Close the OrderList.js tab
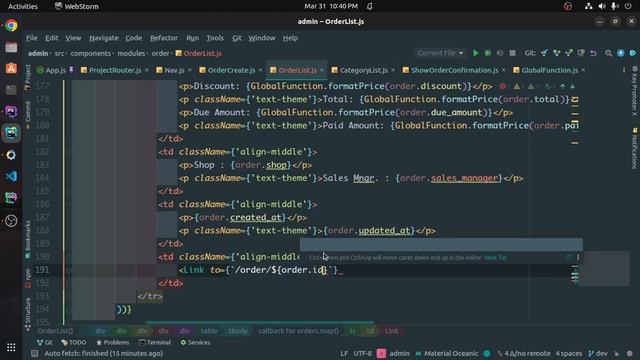This screenshot has width=640, height=360. click(x=322, y=70)
